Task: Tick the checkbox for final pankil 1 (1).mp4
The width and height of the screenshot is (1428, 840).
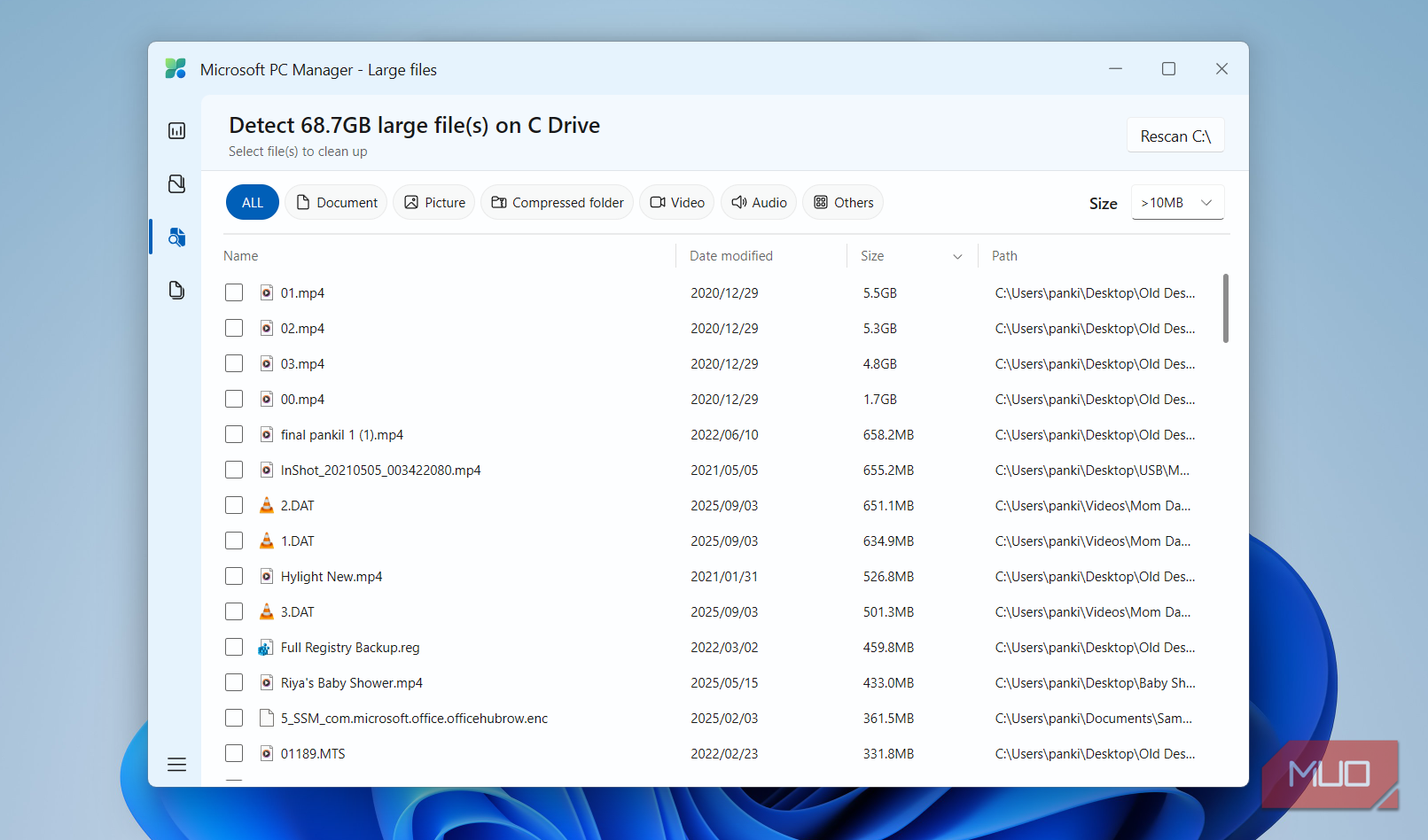Action: pyautogui.click(x=234, y=434)
